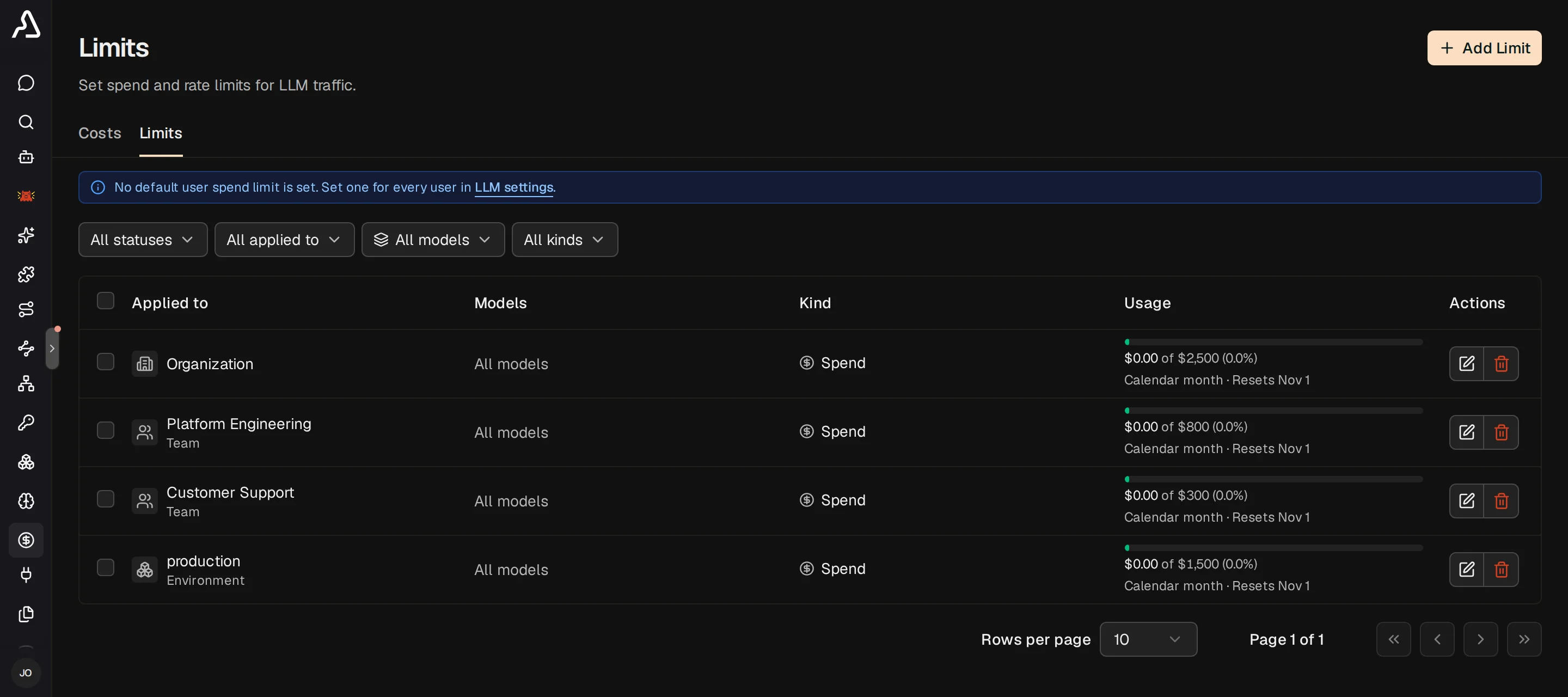Open the robot agents icon in sidebar
Image resolution: width=1568 pixels, height=697 pixels.
click(26, 157)
